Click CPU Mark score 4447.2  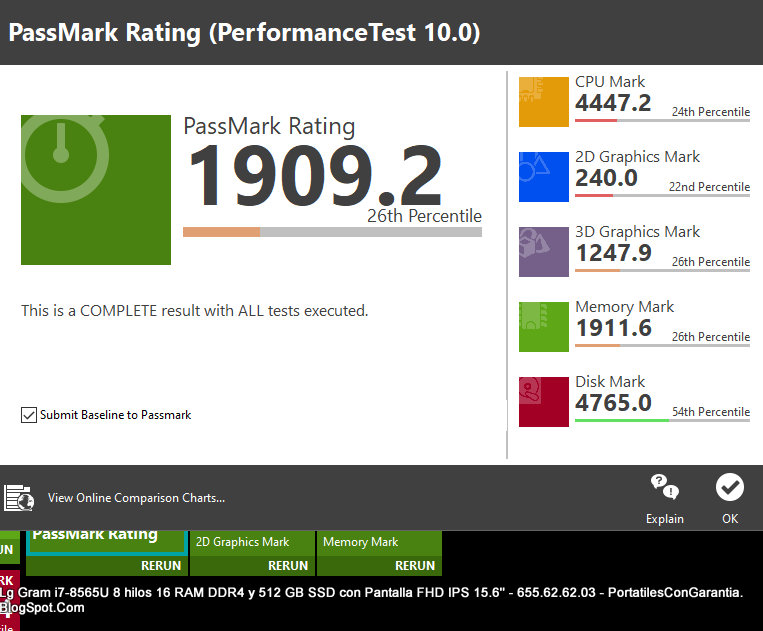613,103
